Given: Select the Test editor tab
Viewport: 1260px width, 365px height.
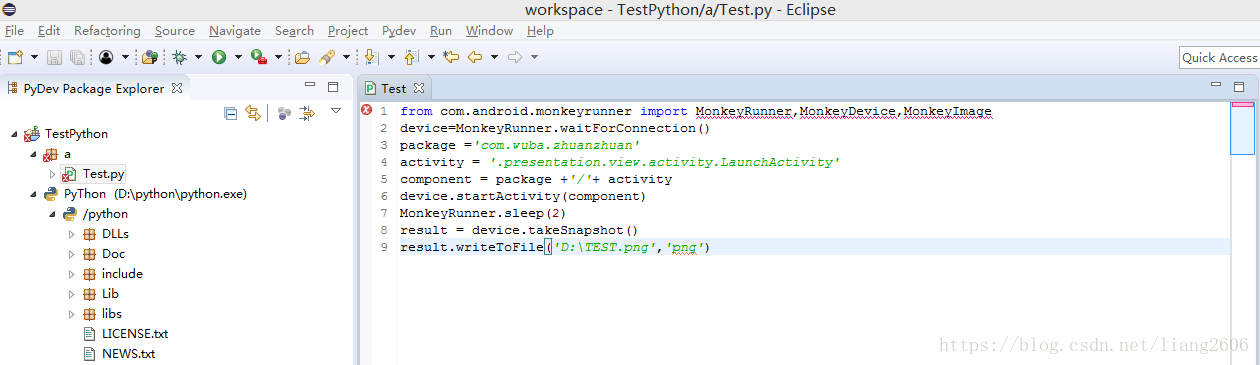Looking at the screenshot, I should point(394,88).
